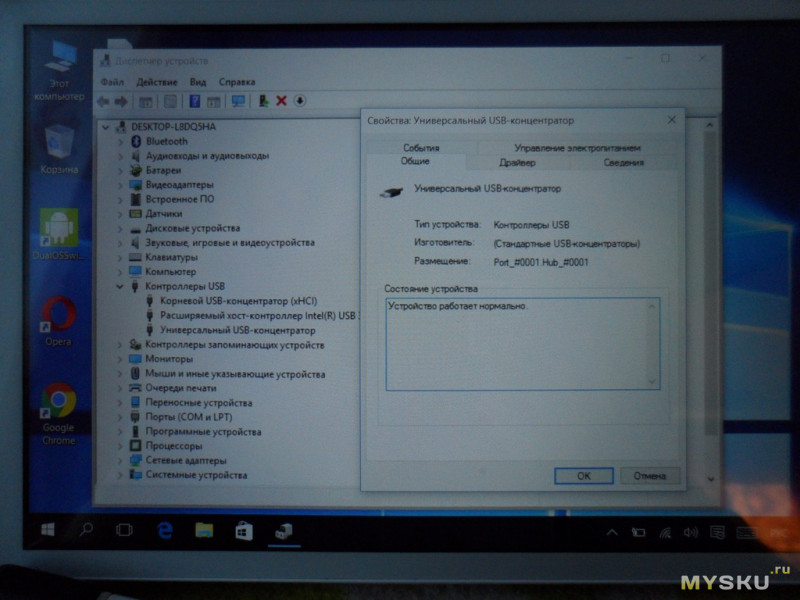This screenshot has height=600, width=800.
Task: Click the round down-arrow disable device toolbar icon
Action: [x=300, y=101]
